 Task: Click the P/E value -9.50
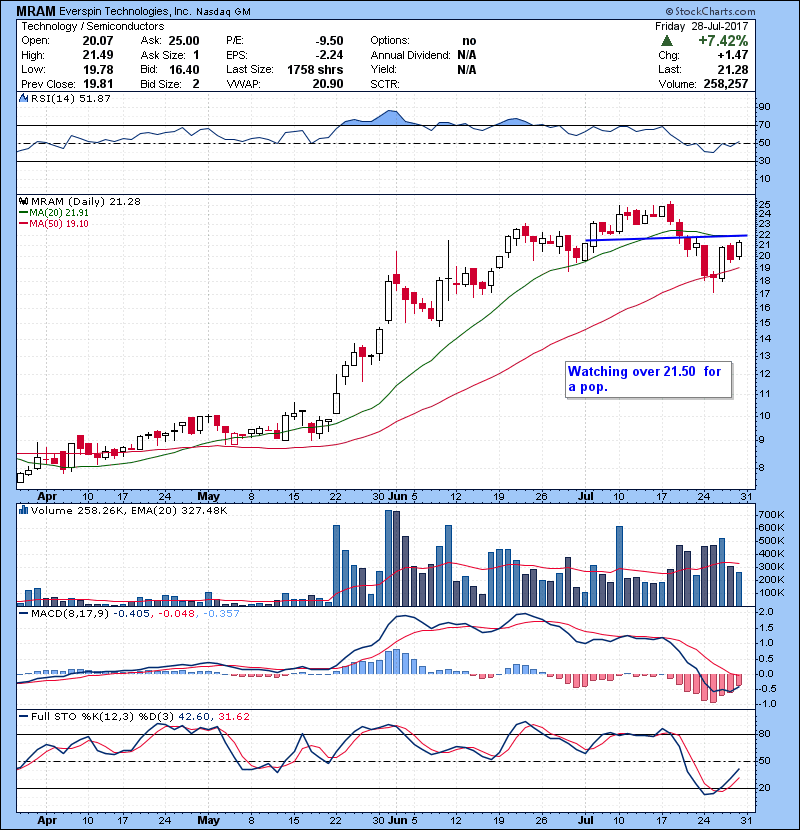[329, 41]
